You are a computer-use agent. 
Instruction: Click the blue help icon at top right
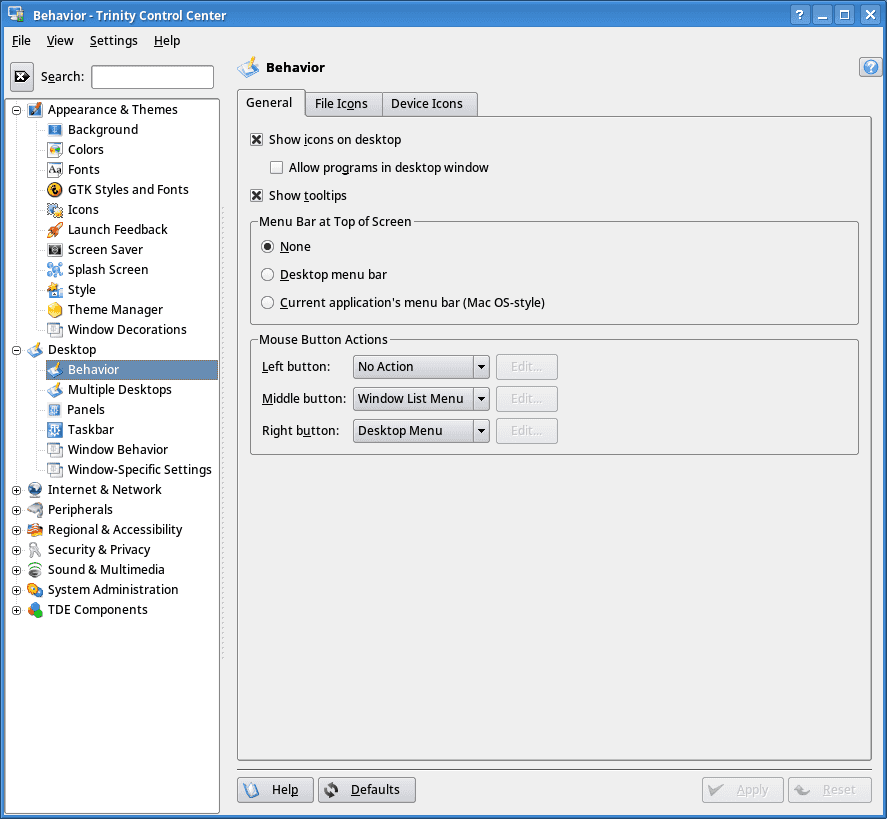(871, 67)
